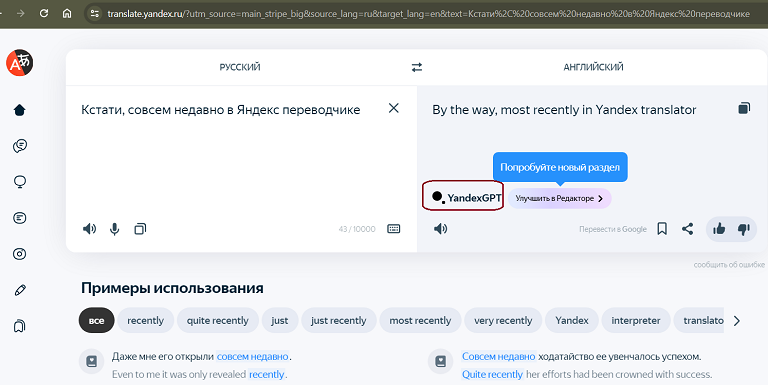Copy the translated text
Screen dimensions: 768x385
744,108
